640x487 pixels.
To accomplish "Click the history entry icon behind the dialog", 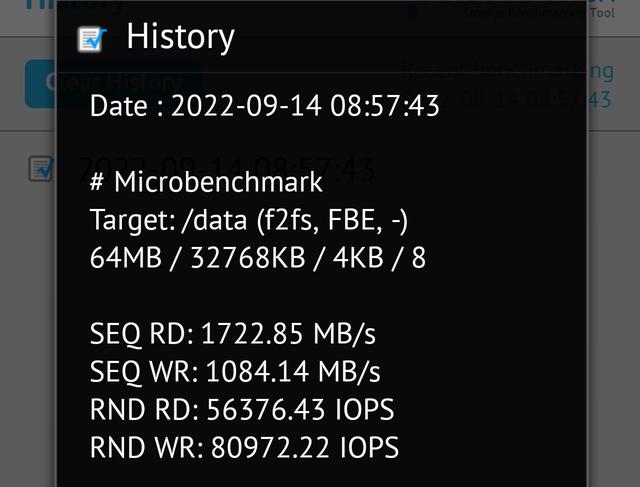I will click(x=41, y=168).
